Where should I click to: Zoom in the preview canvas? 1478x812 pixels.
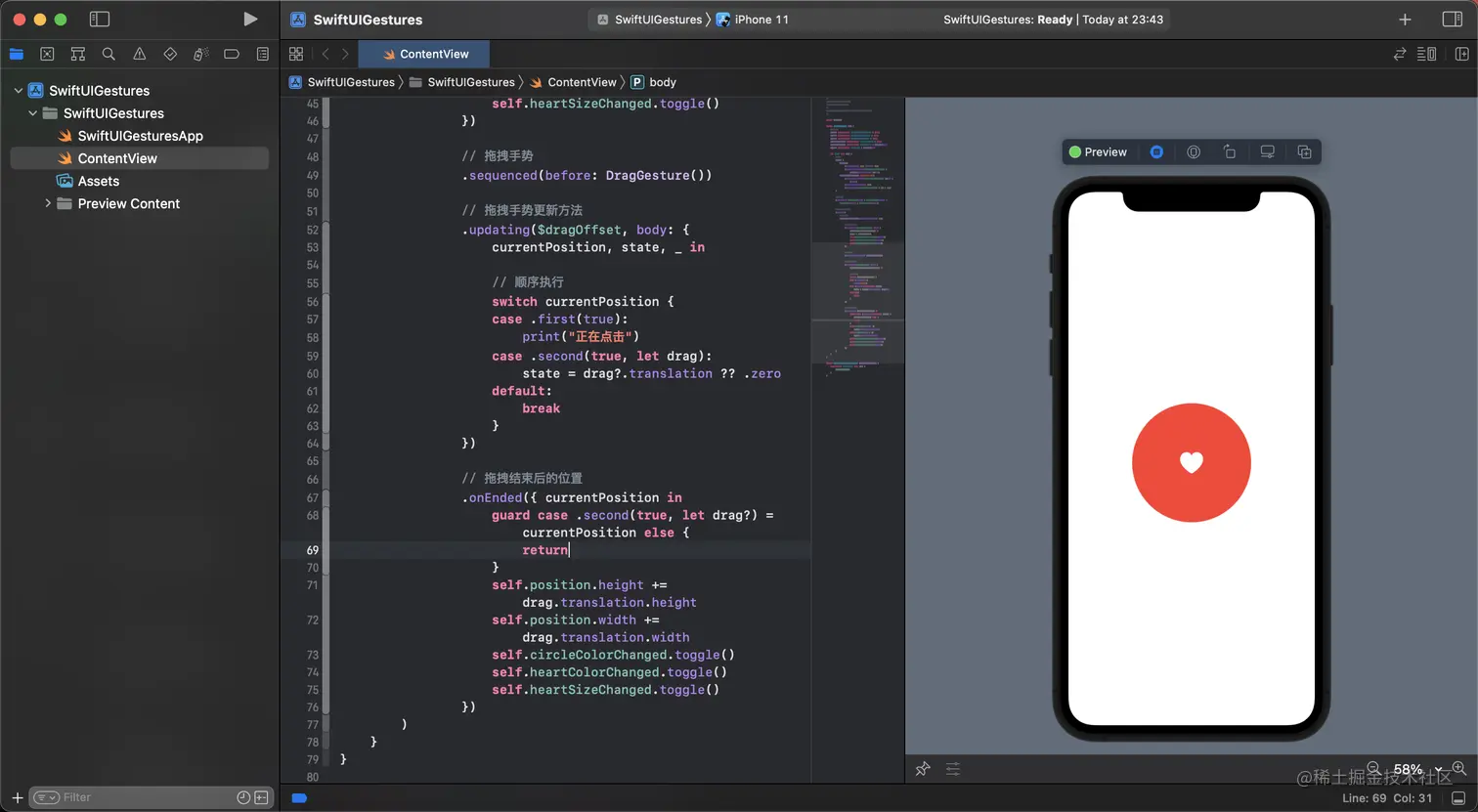[1458, 769]
